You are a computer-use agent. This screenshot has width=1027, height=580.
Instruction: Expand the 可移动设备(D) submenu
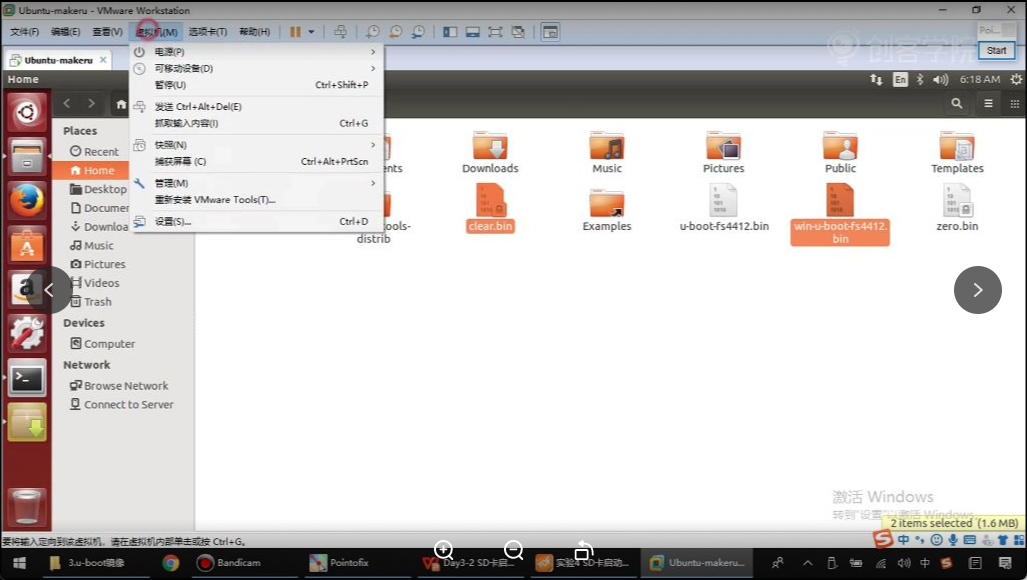[x=256, y=68]
